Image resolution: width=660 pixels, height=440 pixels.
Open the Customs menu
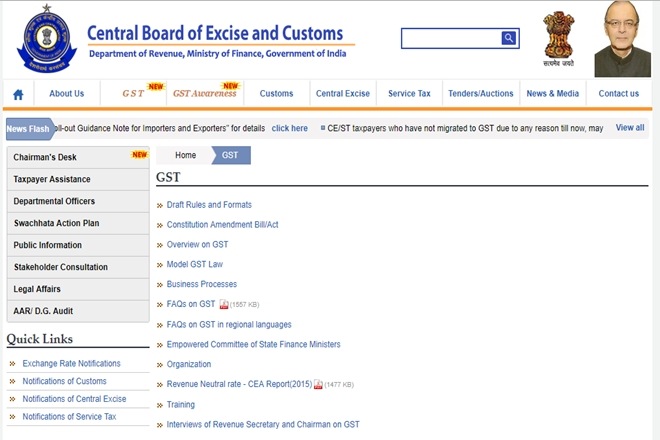pos(276,94)
